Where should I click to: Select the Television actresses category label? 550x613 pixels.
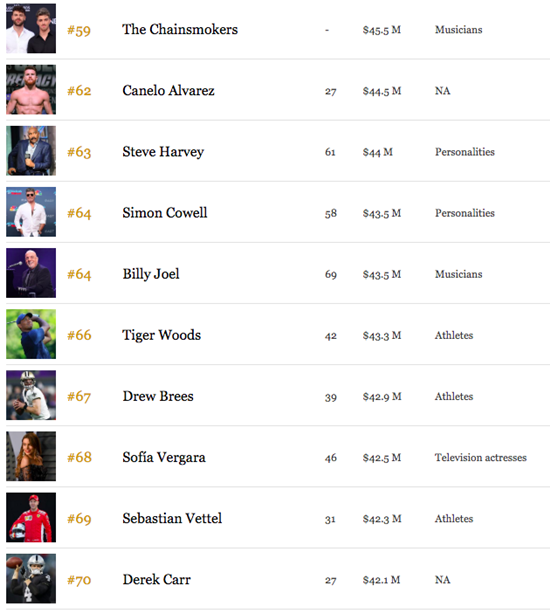tap(480, 457)
